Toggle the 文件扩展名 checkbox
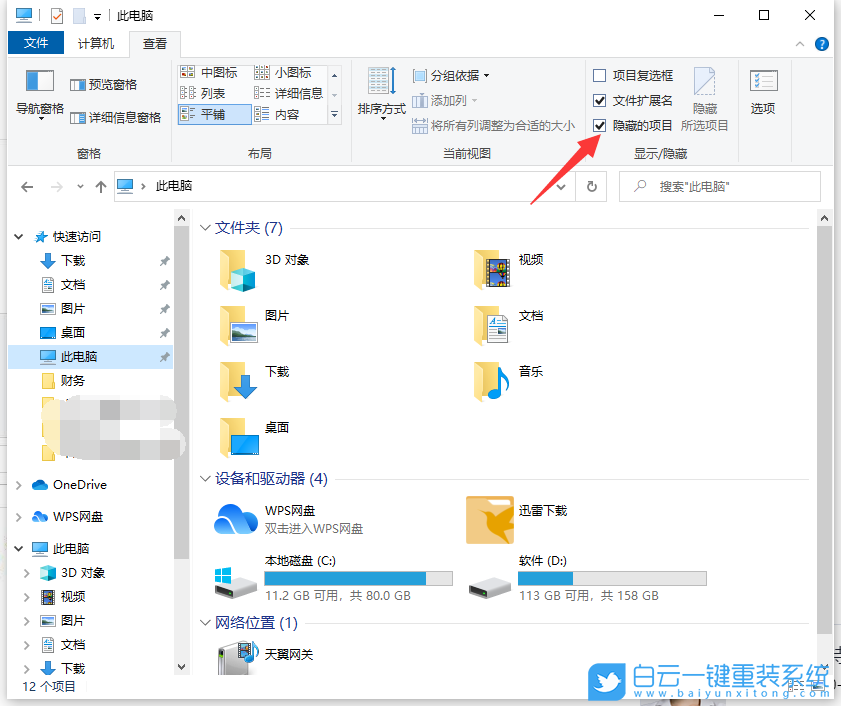The height and width of the screenshot is (706, 841). click(598, 100)
